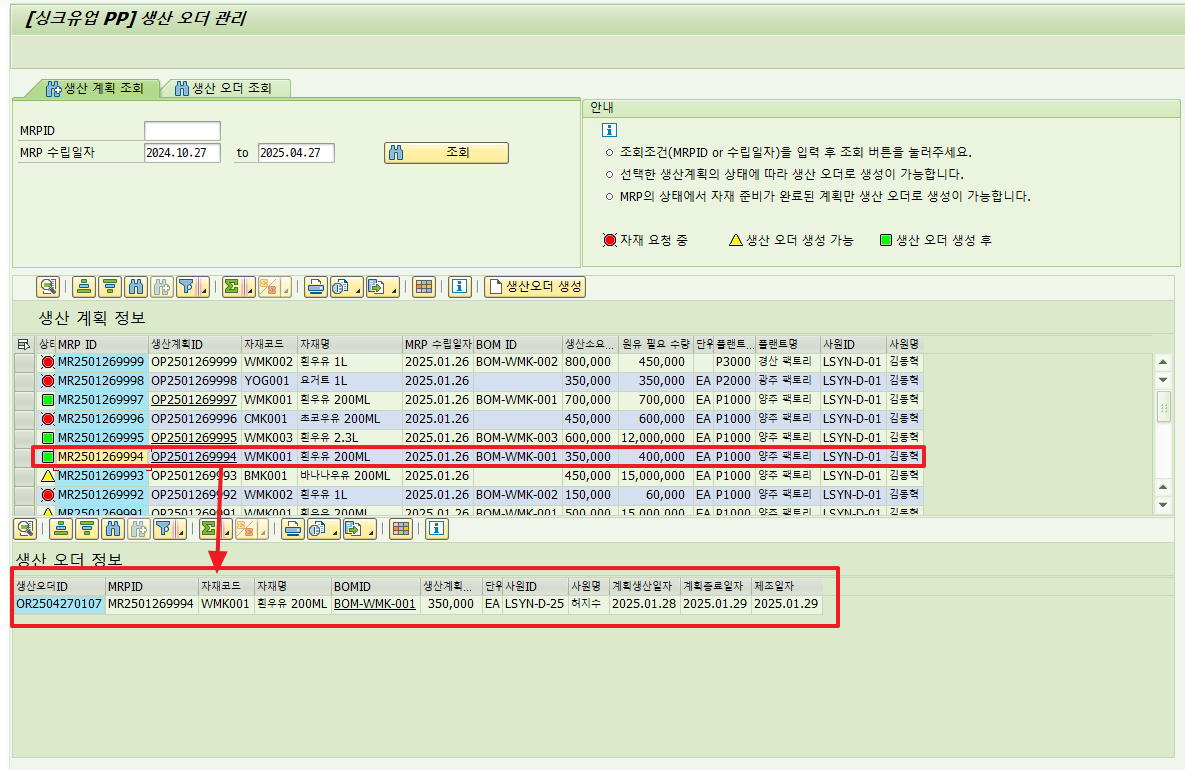Open Views icon in production plan toolbar
Viewport: 1185px width, 770px height.
point(342,287)
